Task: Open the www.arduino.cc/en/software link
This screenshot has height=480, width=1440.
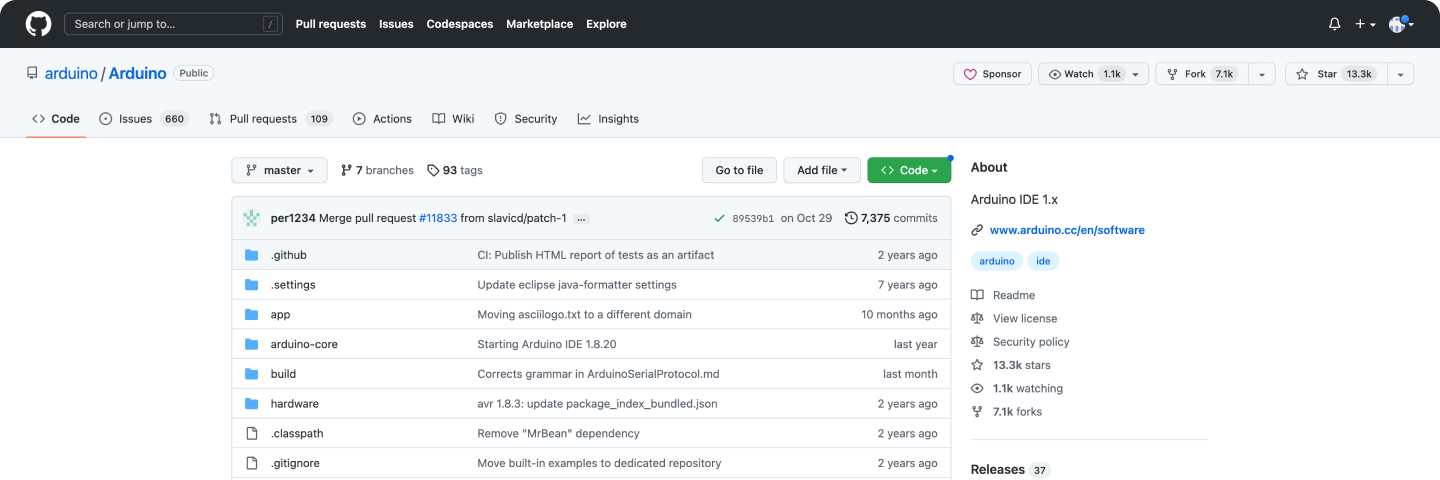Action: click(1067, 230)
